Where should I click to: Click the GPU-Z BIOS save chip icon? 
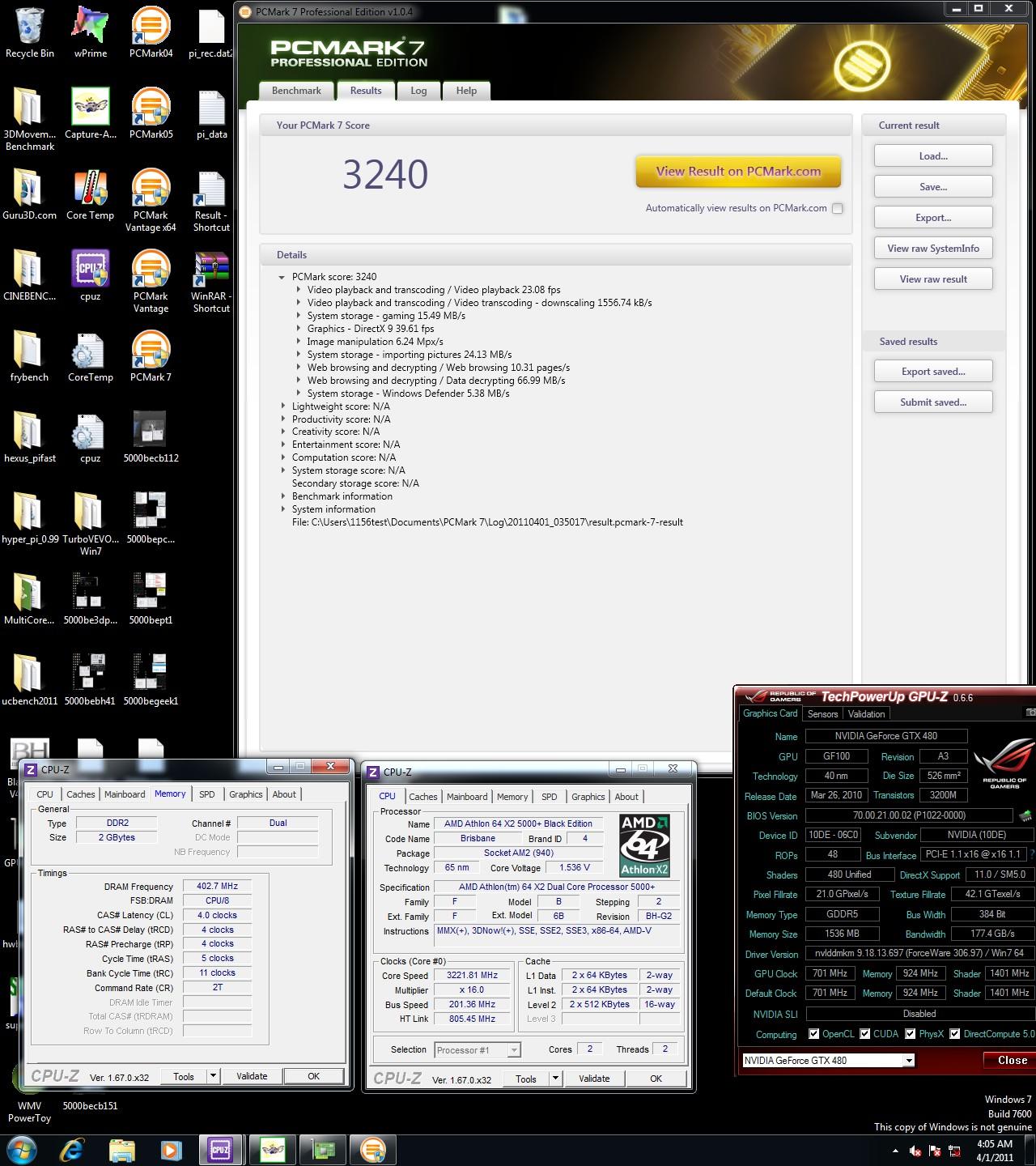(1025, 815)
